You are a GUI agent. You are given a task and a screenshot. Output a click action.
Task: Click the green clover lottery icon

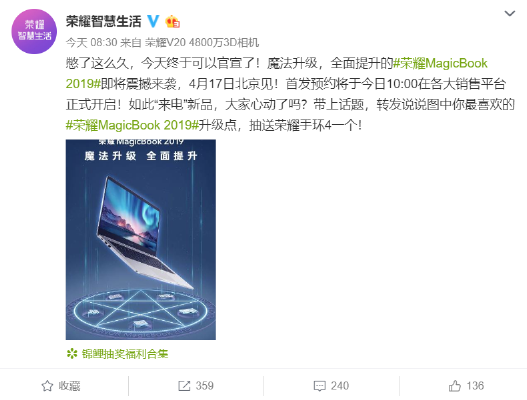(72, 354)
